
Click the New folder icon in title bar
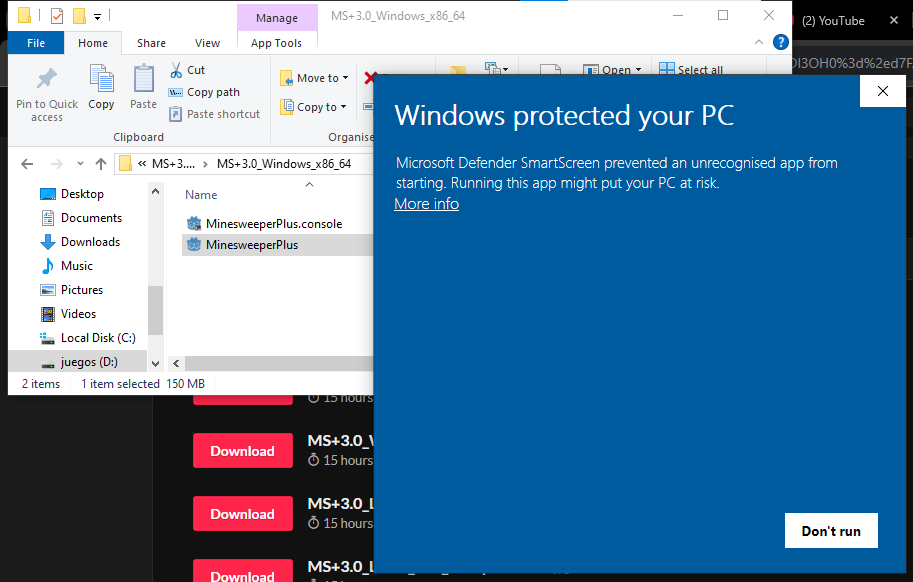pos(80,16)
